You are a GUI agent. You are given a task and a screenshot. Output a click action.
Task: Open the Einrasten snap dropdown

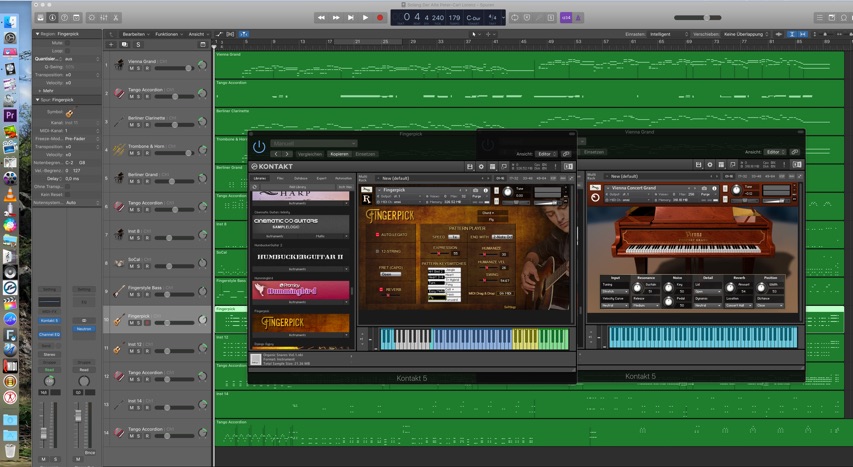(669, 34)
